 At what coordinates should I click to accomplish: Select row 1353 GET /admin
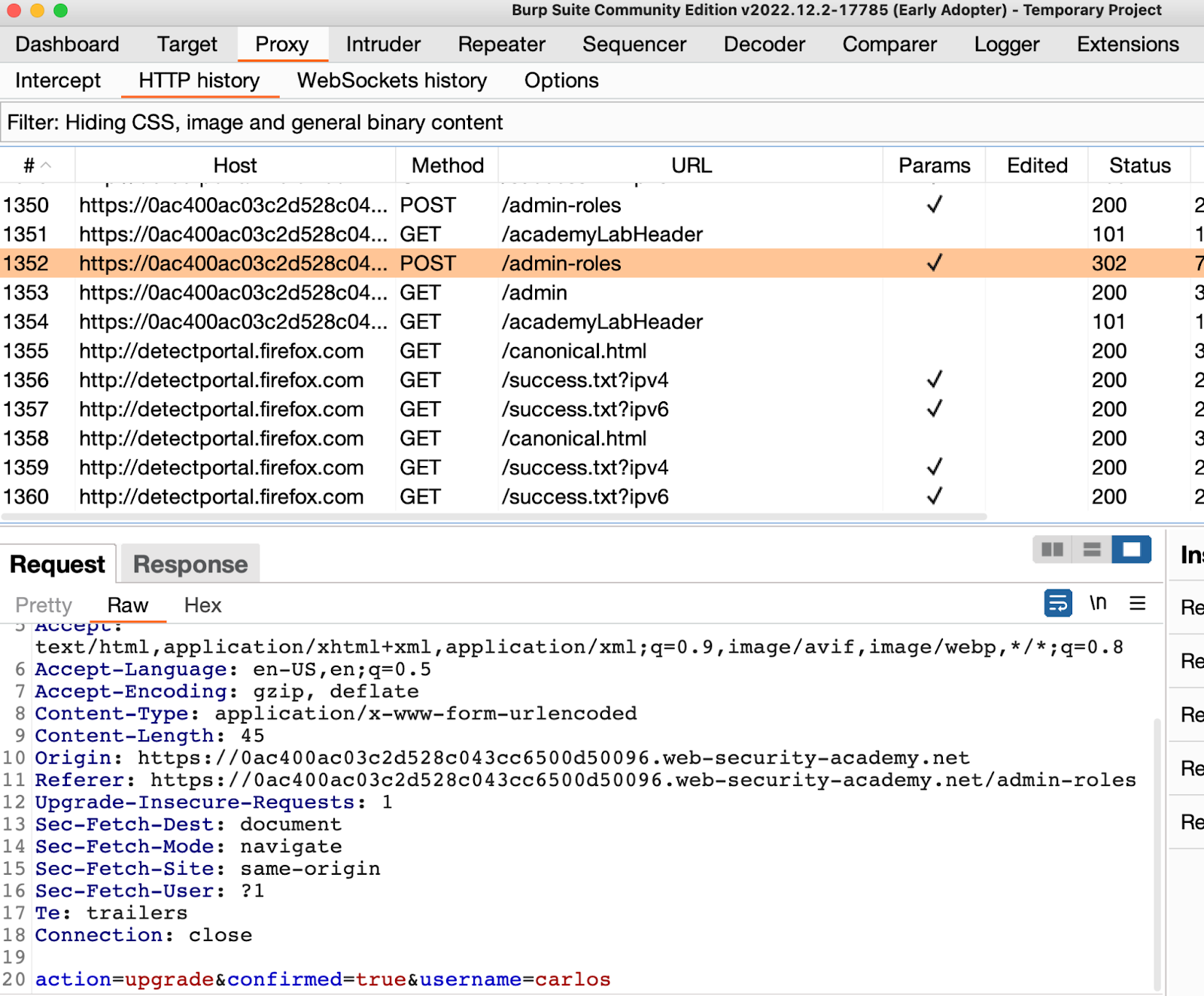[x=602, y=292]
